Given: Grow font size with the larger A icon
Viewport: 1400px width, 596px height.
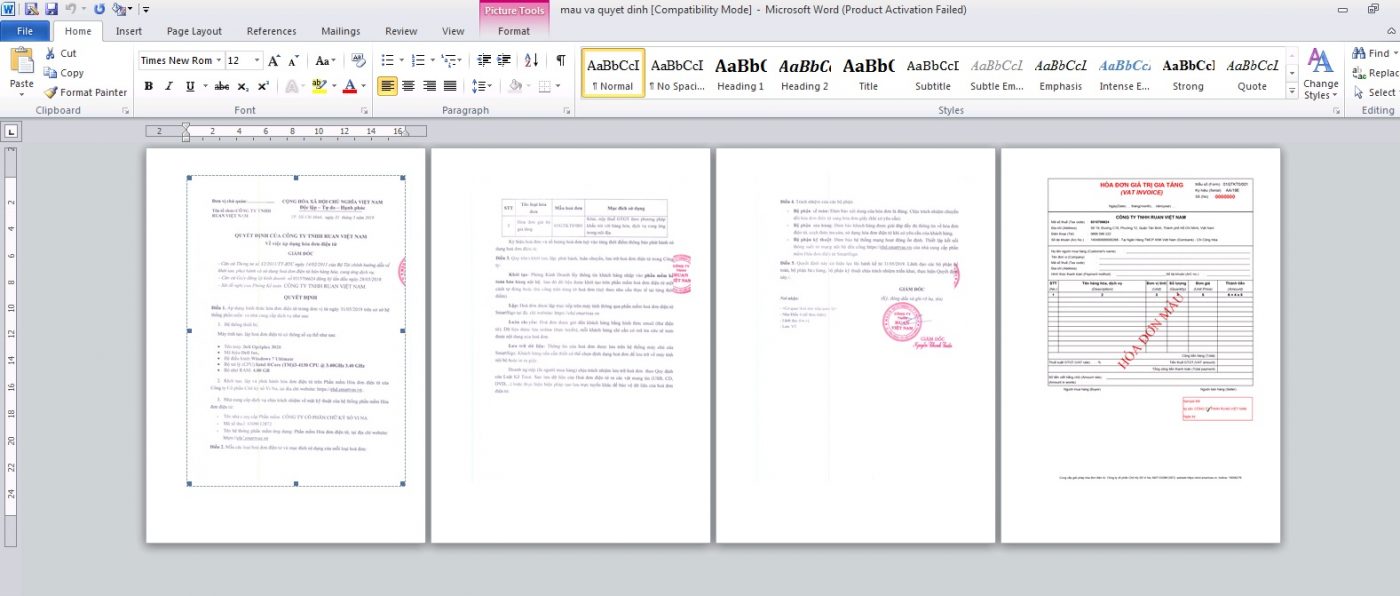Looking at the screenshot, I should 274,61.
